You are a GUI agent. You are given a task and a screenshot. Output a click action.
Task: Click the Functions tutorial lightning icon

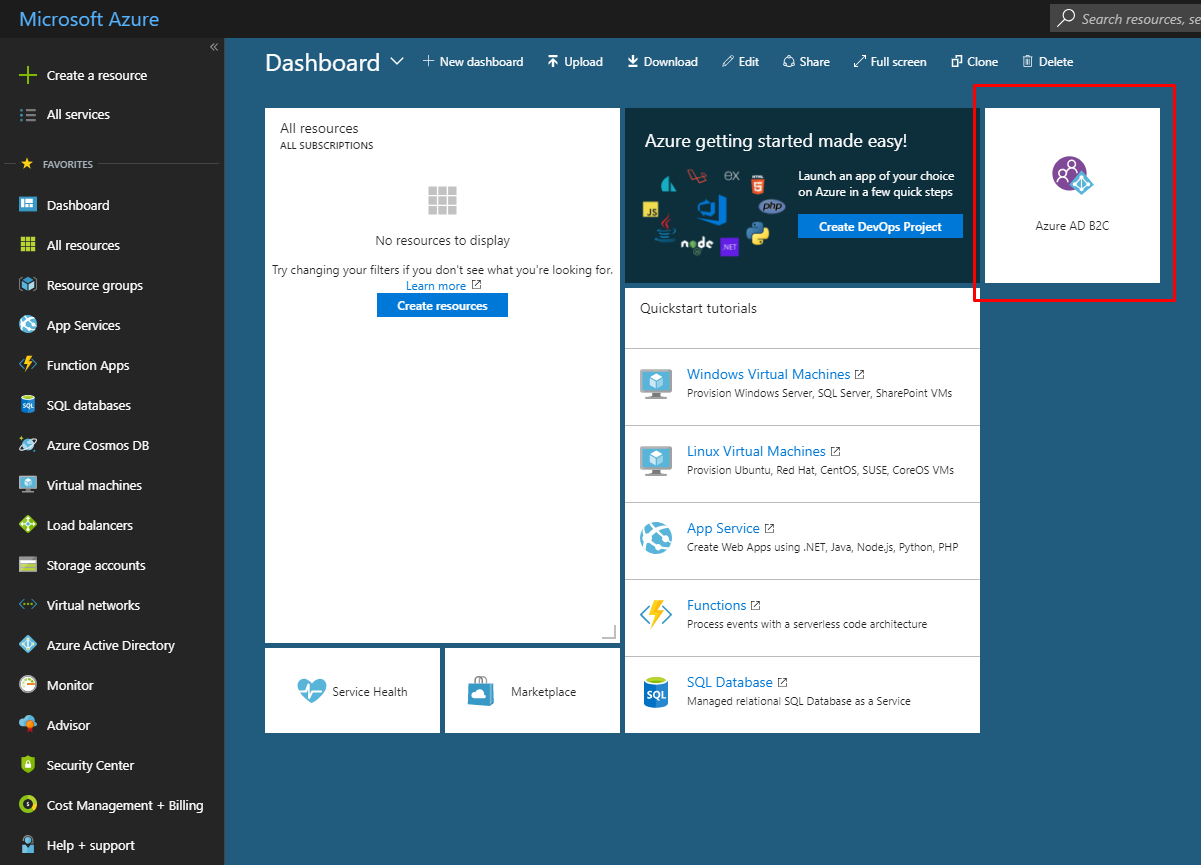pyautogui.click(x=656, y=614)
